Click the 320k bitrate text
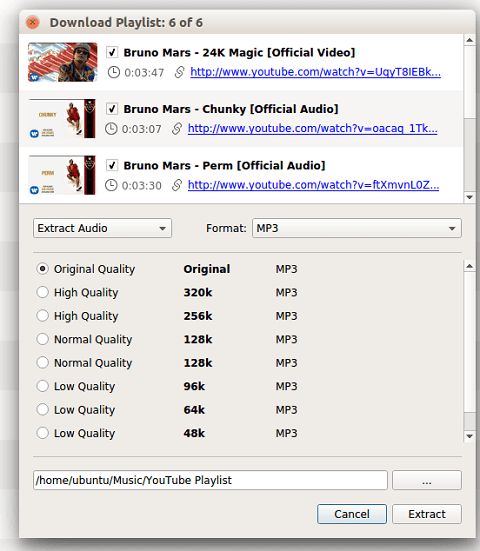Screen dimensions: 480x551 (x=198, y=292)
